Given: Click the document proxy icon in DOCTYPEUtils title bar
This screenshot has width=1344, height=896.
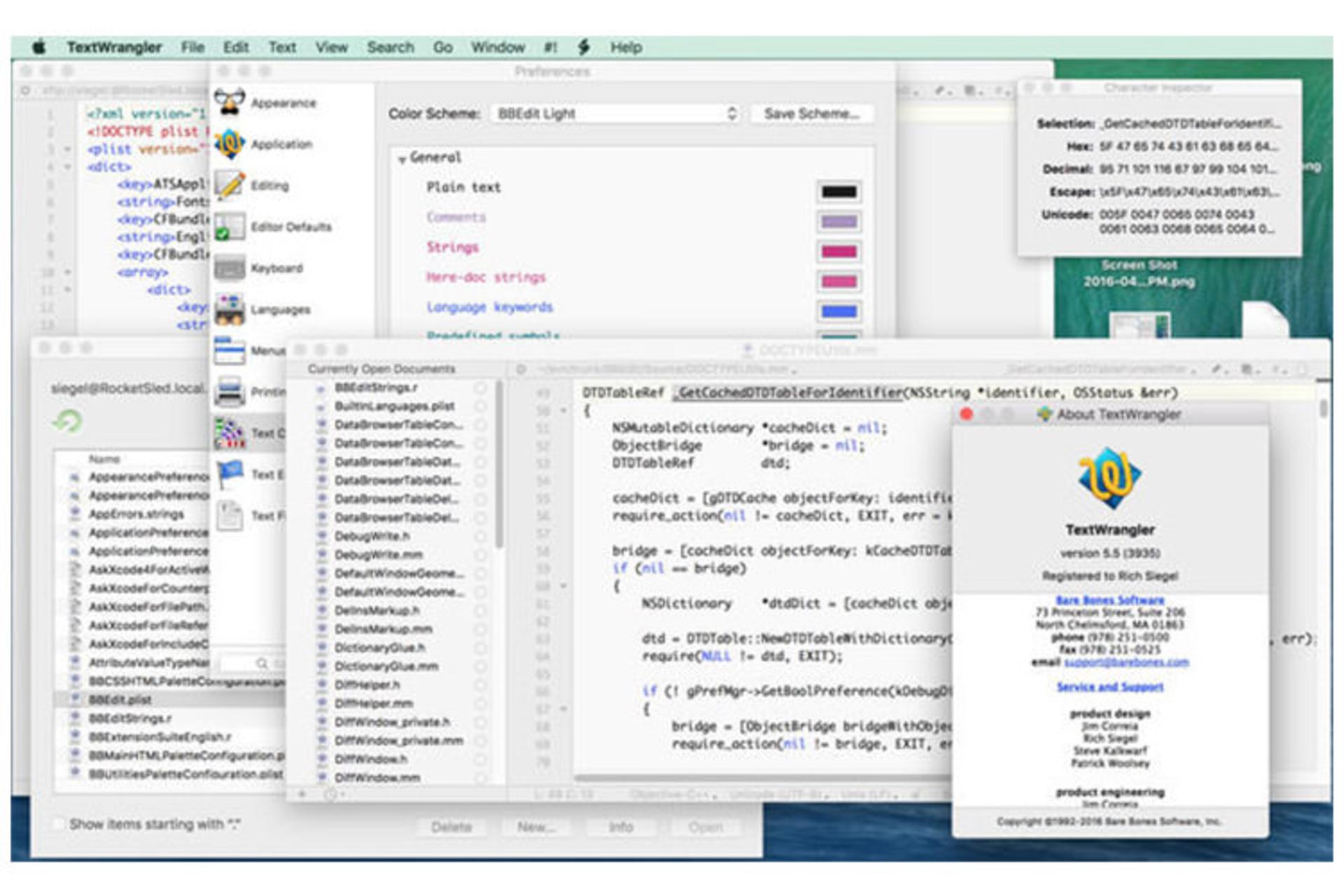Looking at the screenshot, I should pyautogui.click(x=748, y=350).
